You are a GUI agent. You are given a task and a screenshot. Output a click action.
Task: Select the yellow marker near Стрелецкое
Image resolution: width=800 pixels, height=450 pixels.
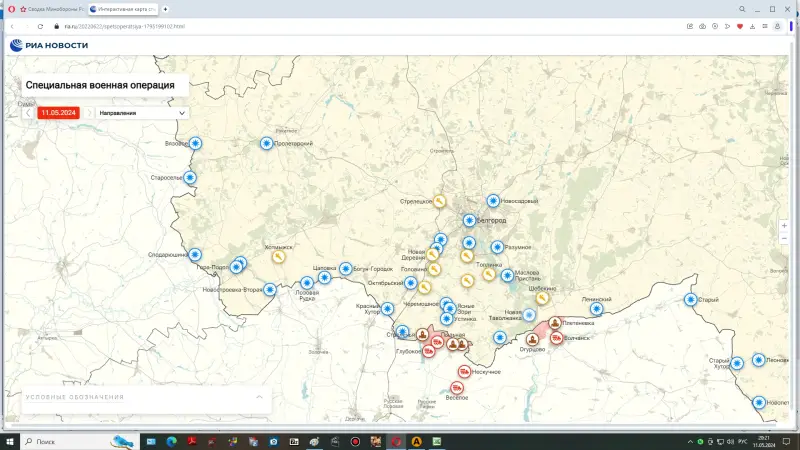[x=439, y=201]
